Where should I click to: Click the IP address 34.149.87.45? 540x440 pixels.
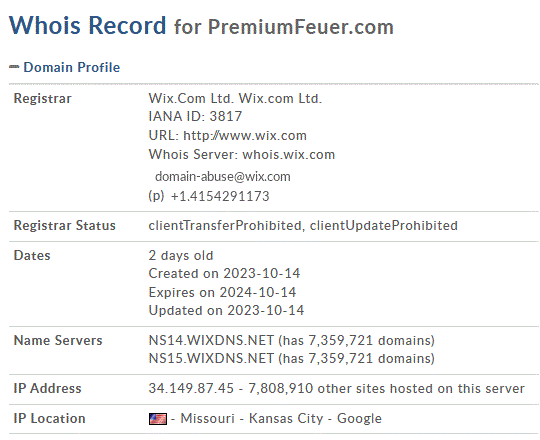(x=191, y=388)
